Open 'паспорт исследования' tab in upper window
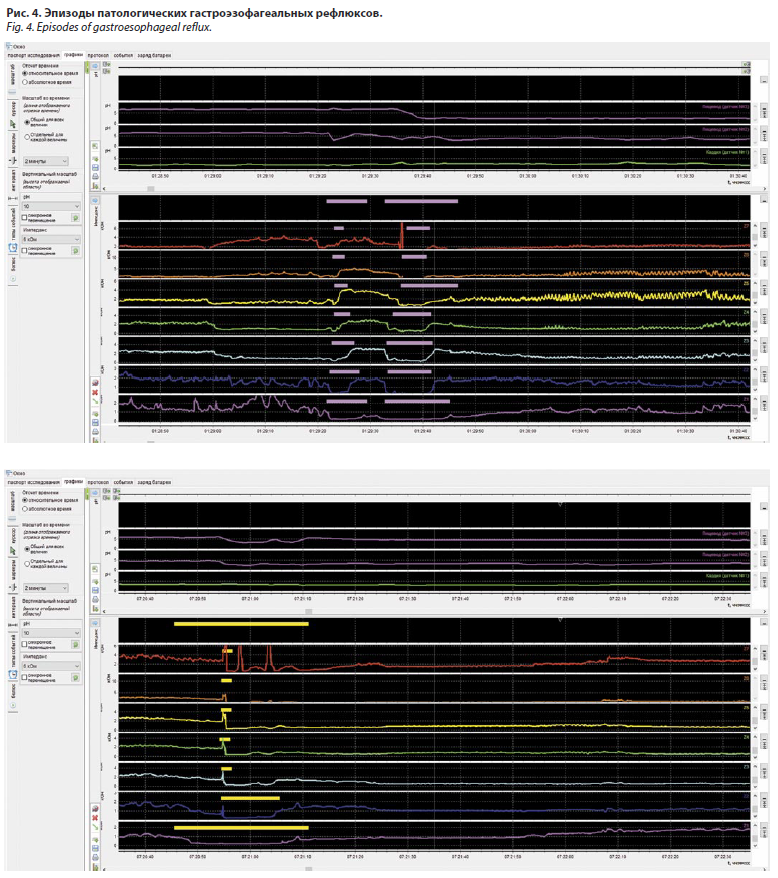This screenshot has height=878, width=778. [x=33, y=54]
